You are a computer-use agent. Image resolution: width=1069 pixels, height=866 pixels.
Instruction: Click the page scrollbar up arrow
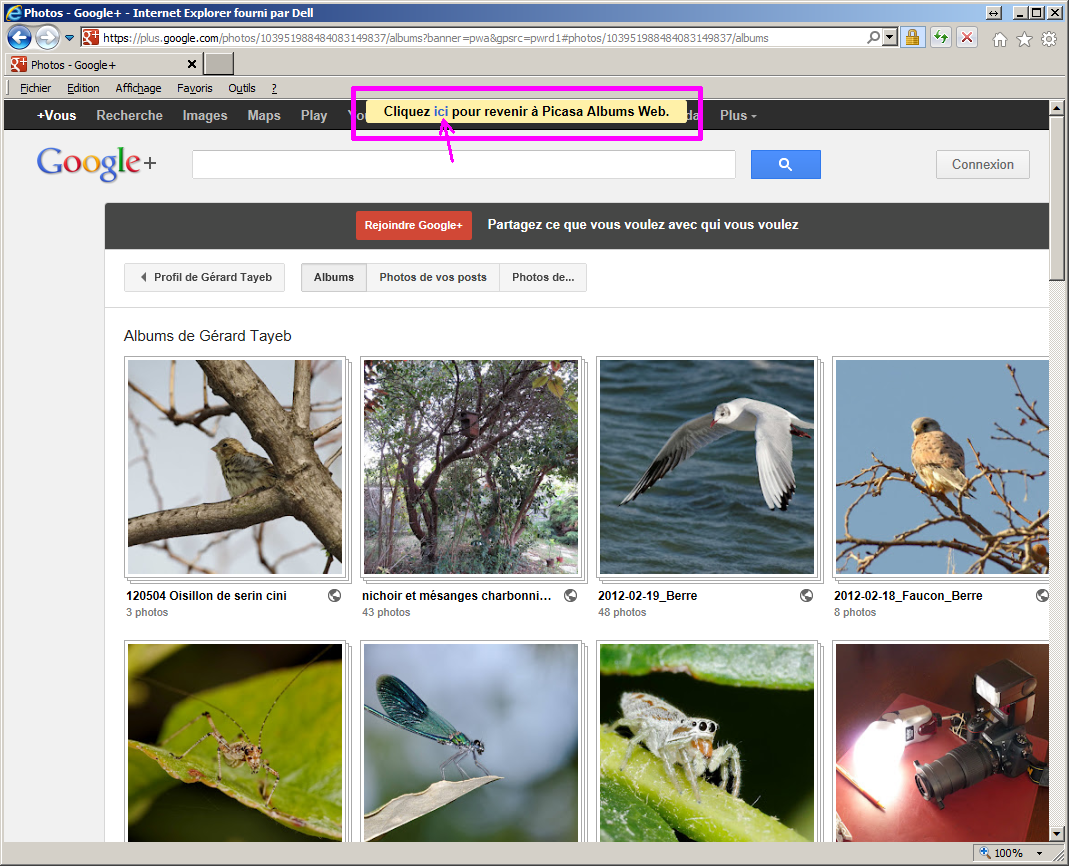pos(1057,108)
